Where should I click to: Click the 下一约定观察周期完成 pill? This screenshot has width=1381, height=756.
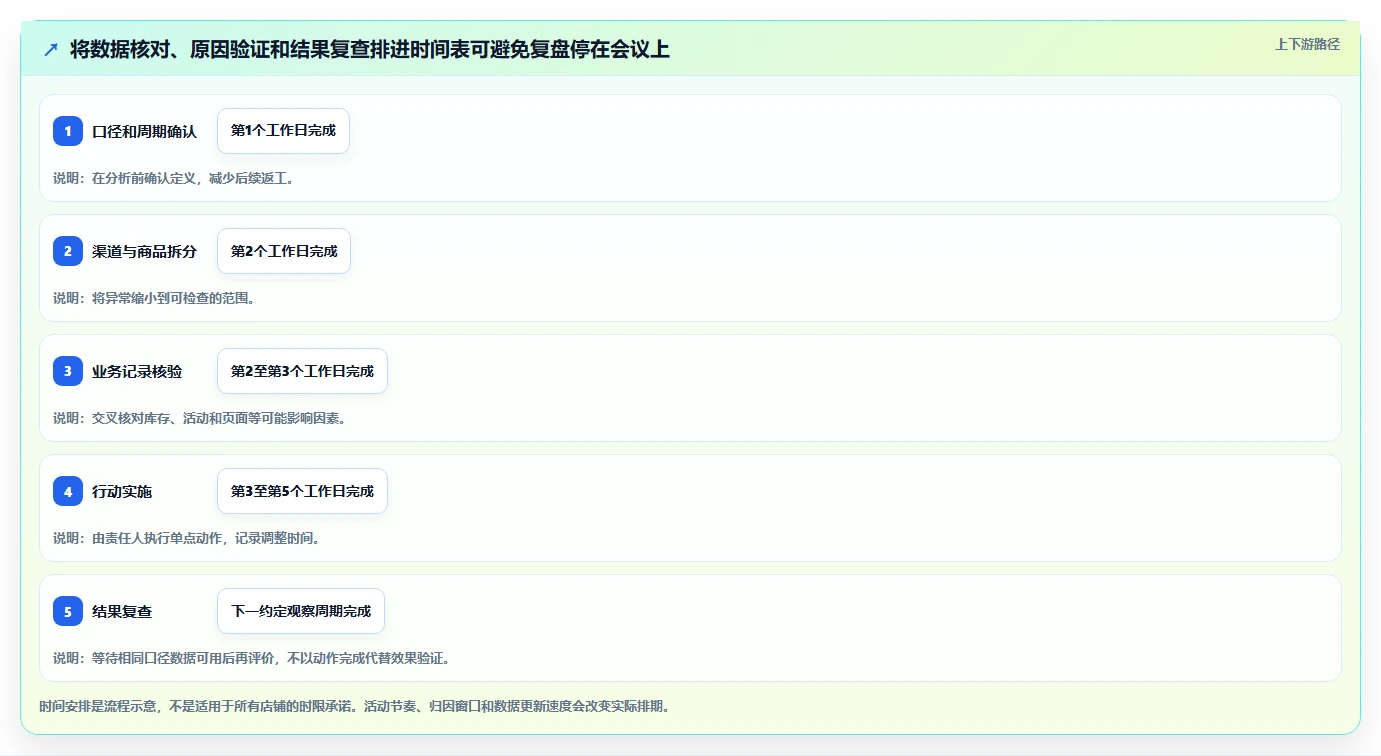(x=301, y=611)
